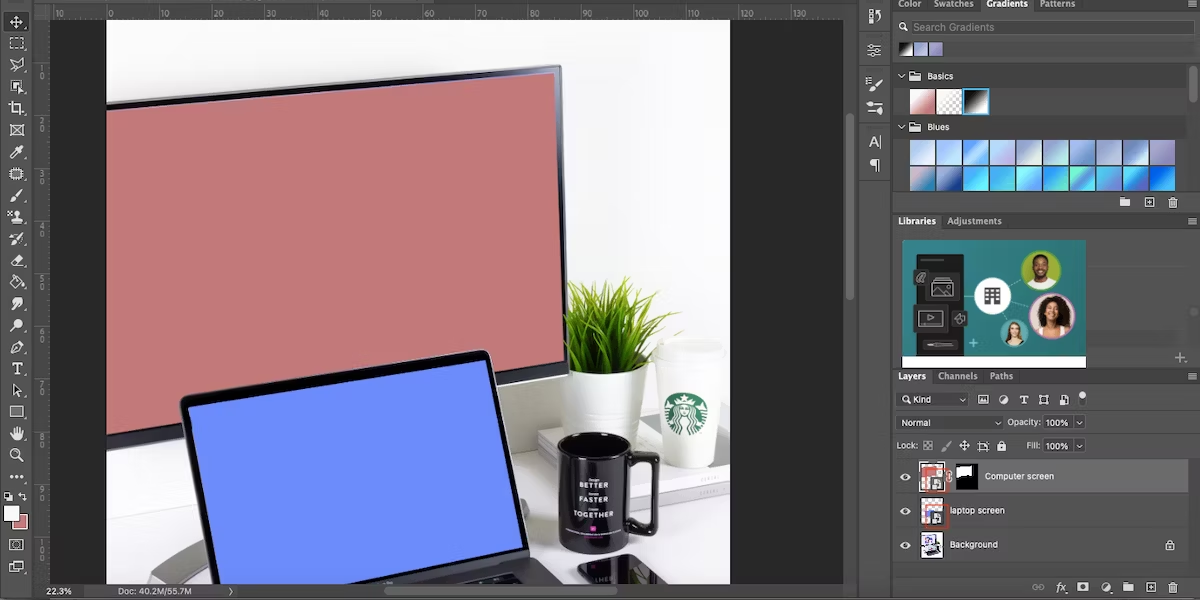Switch to the Channels tab
Screen dimensions: 1200x600
pyautogui.click(x=957, y=376)
